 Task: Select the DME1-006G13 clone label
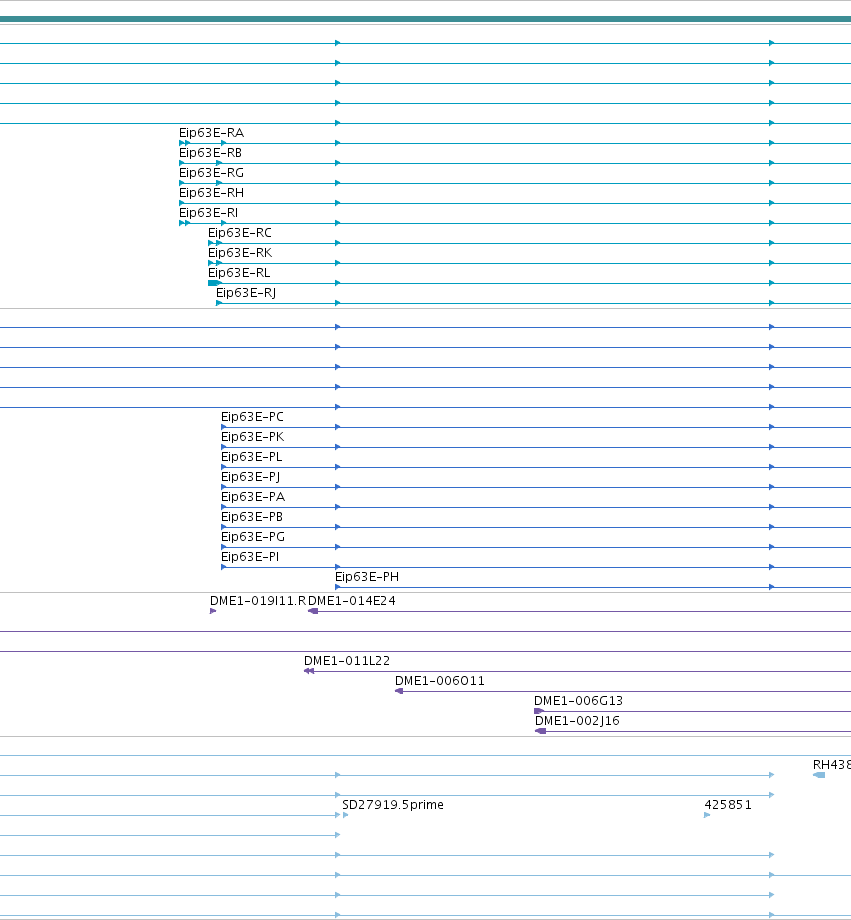[578, 701]
